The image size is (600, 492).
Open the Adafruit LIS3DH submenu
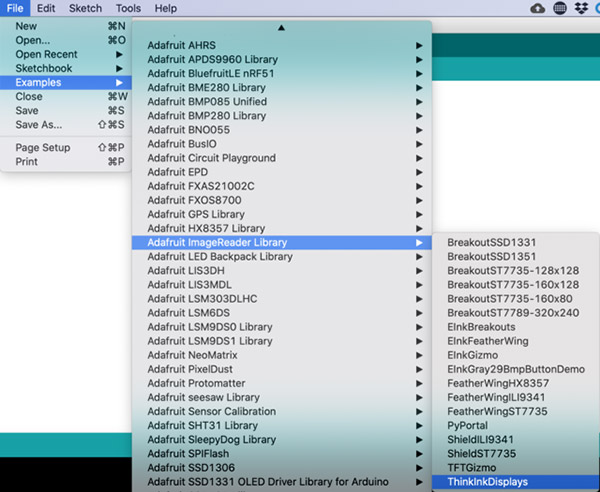point(282,270)
